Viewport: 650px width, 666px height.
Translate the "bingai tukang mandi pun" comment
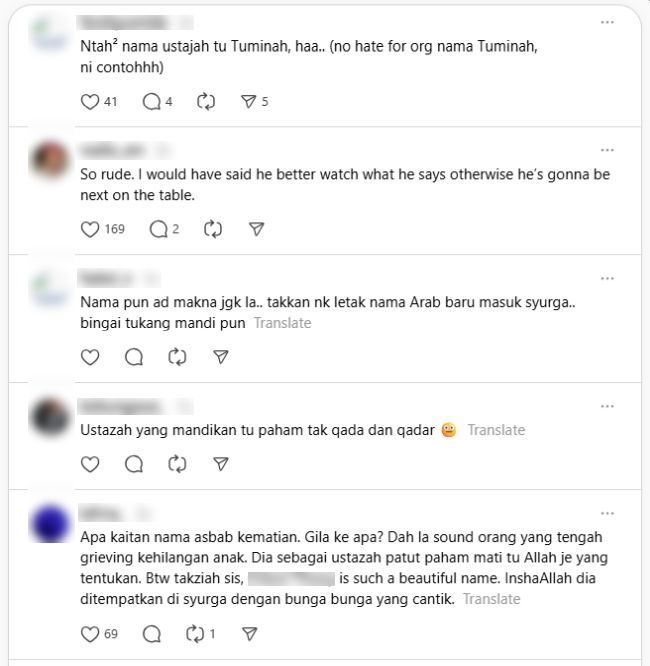(283, 323)
